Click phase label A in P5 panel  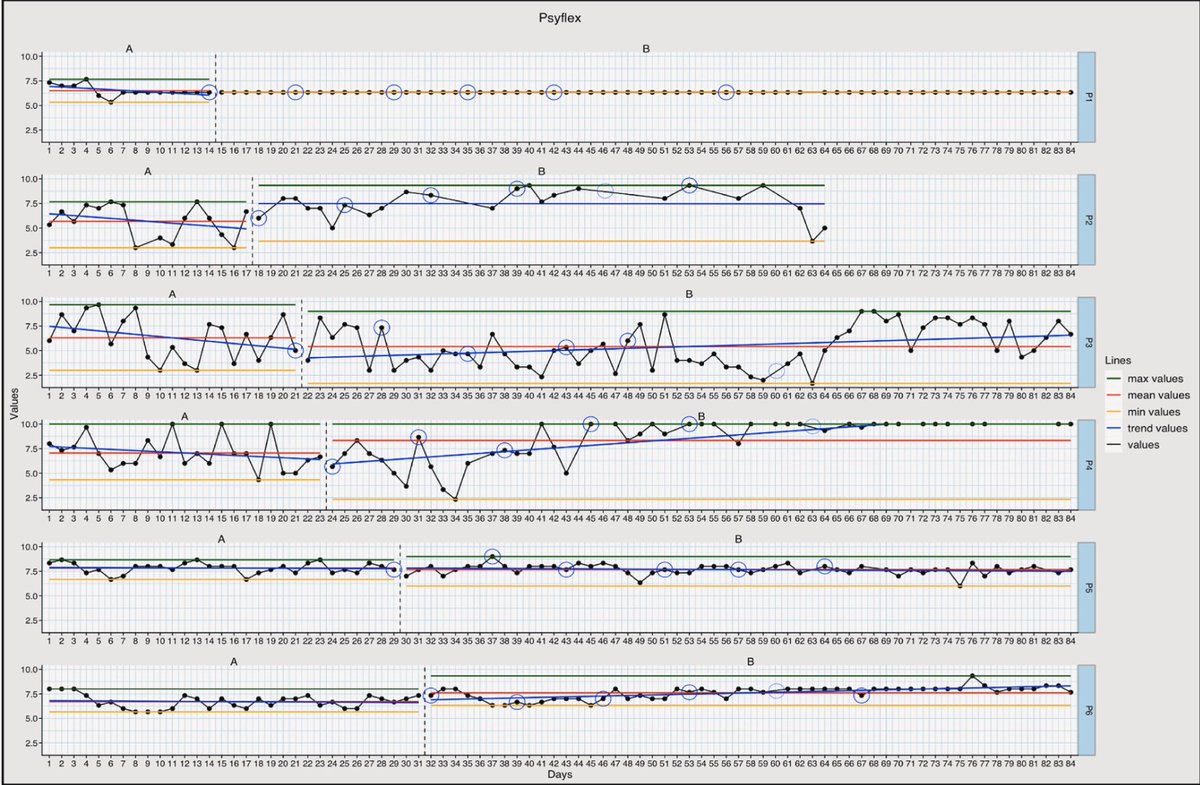point(221,539)
